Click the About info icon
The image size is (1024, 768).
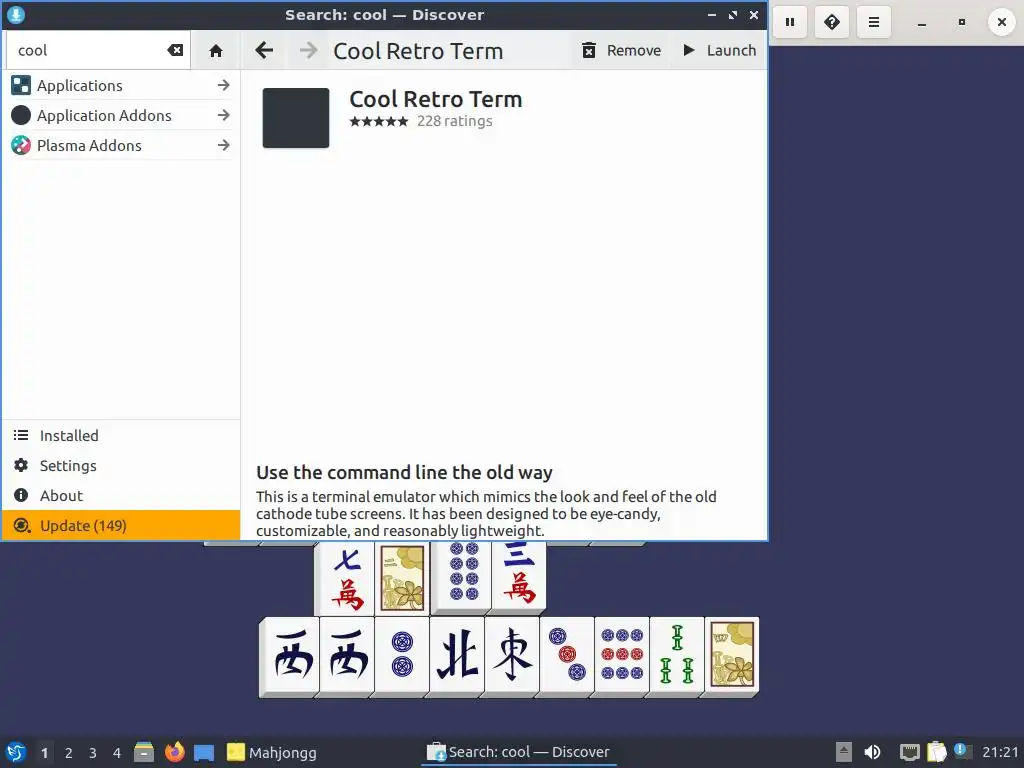21,496
